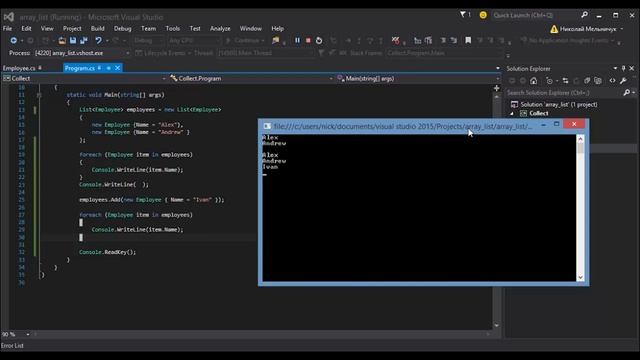This screenshot has height=360, width=640.
Task: Click the console window title bar icon
Action: 267,126
